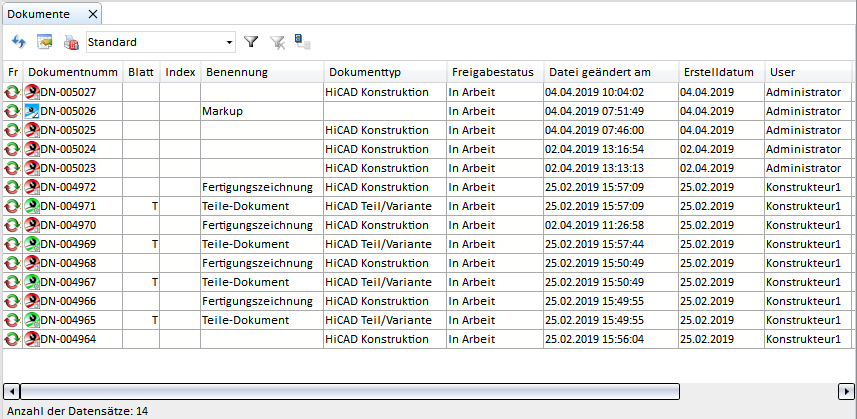Click markup document icon next to DN-005026

pyautogui.click(x=32, y=111)
